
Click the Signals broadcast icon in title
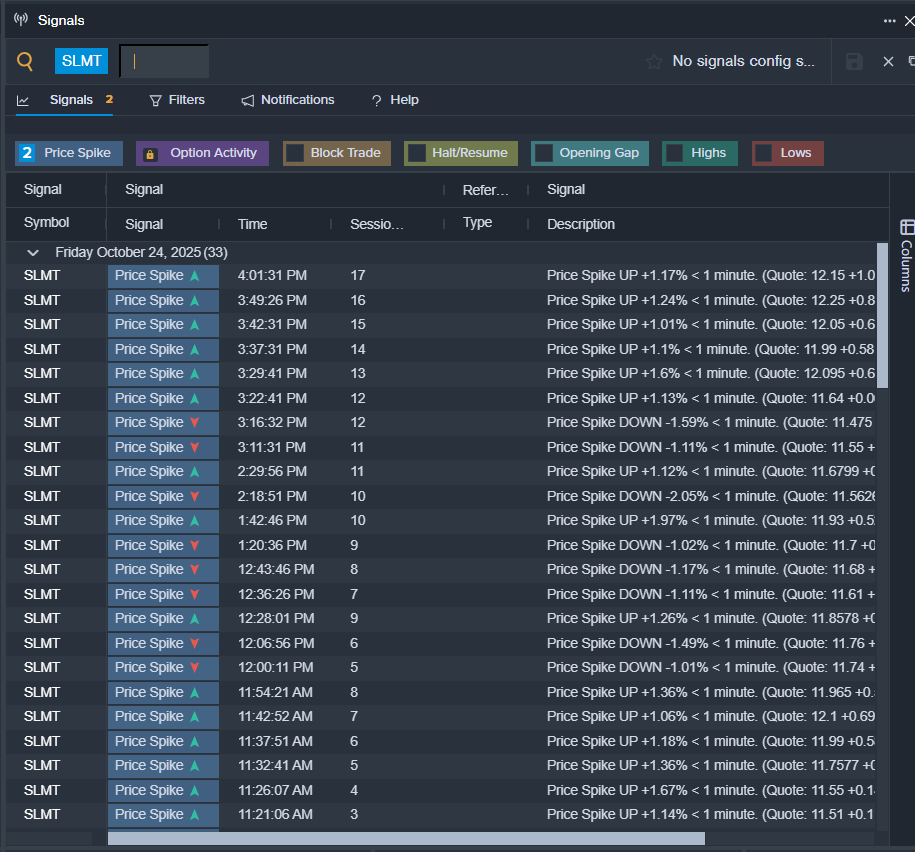tap(21, 20)
